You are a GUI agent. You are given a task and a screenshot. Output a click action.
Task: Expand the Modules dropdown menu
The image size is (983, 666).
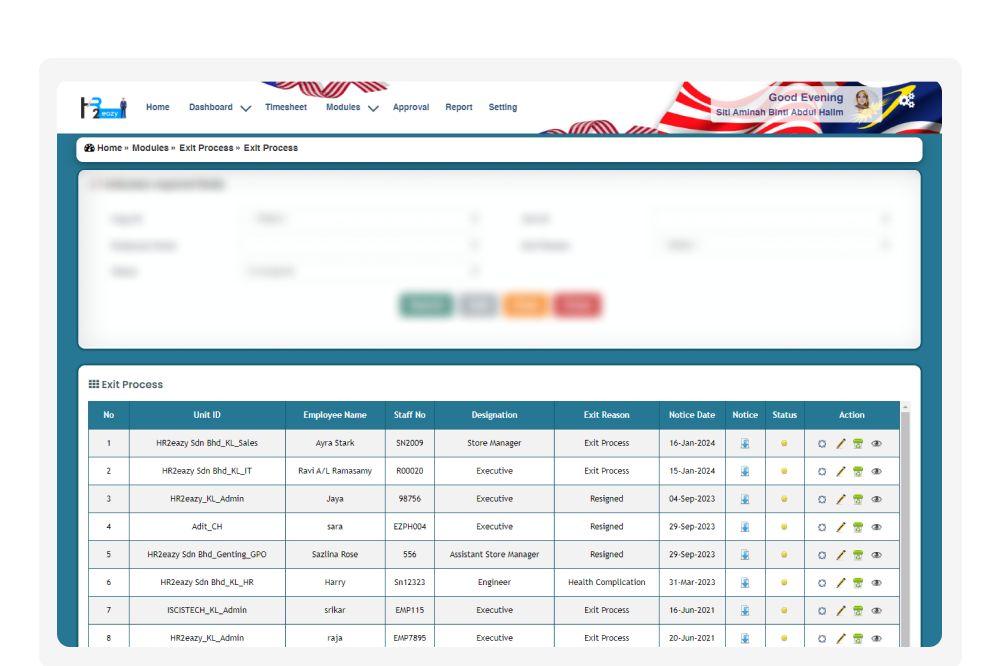coord(351,107)
